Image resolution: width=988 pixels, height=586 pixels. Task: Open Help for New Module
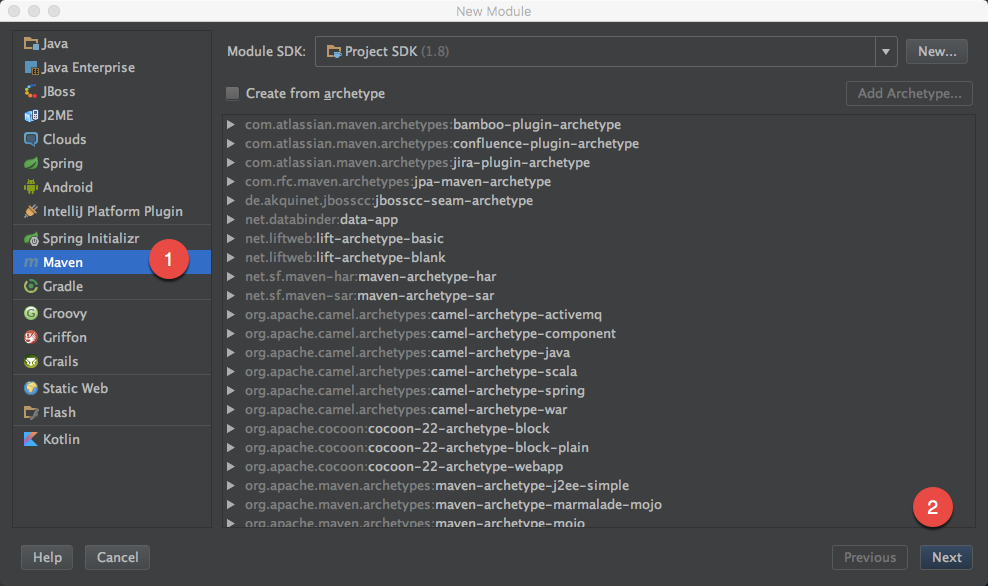click(x=47, y=558)
